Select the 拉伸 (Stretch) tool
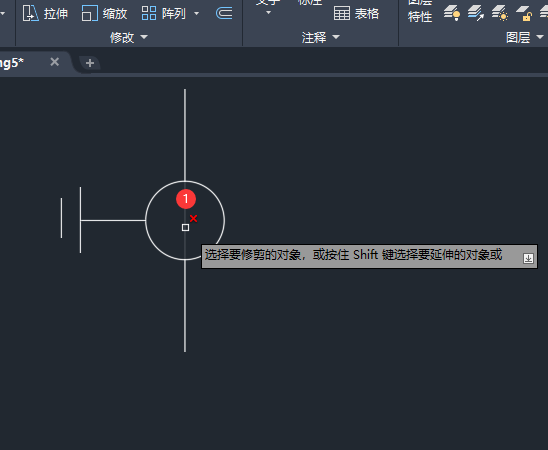 click(x=45, y=14)
